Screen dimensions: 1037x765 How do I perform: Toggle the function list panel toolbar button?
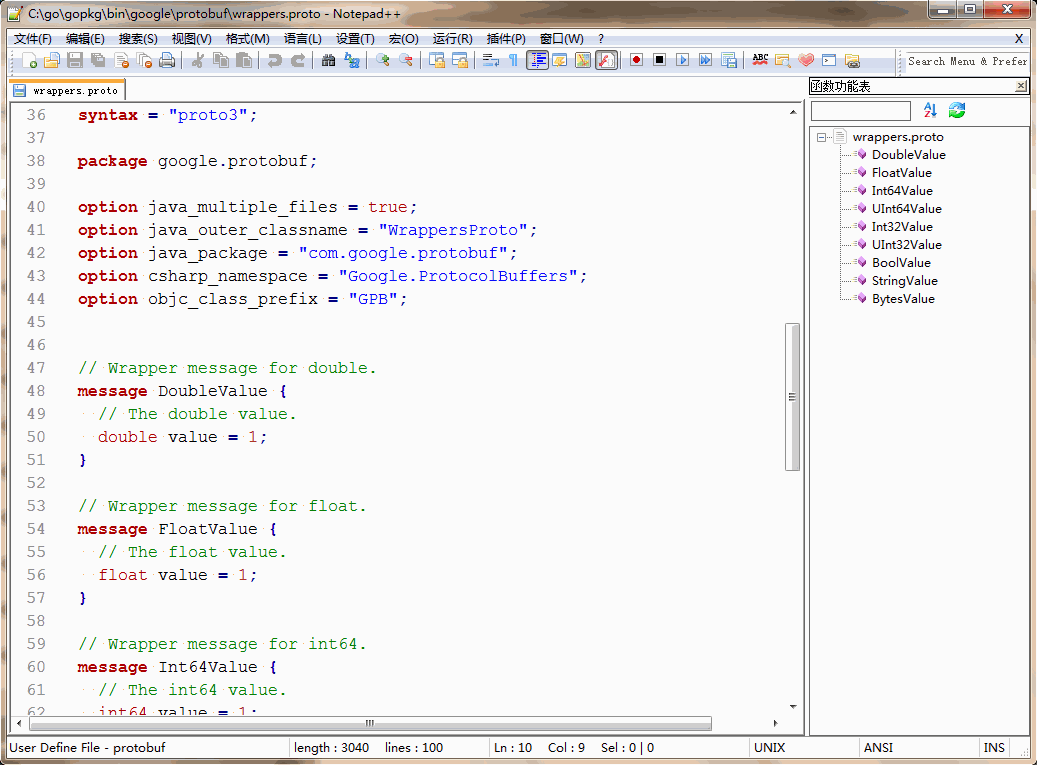pos(606,61)
